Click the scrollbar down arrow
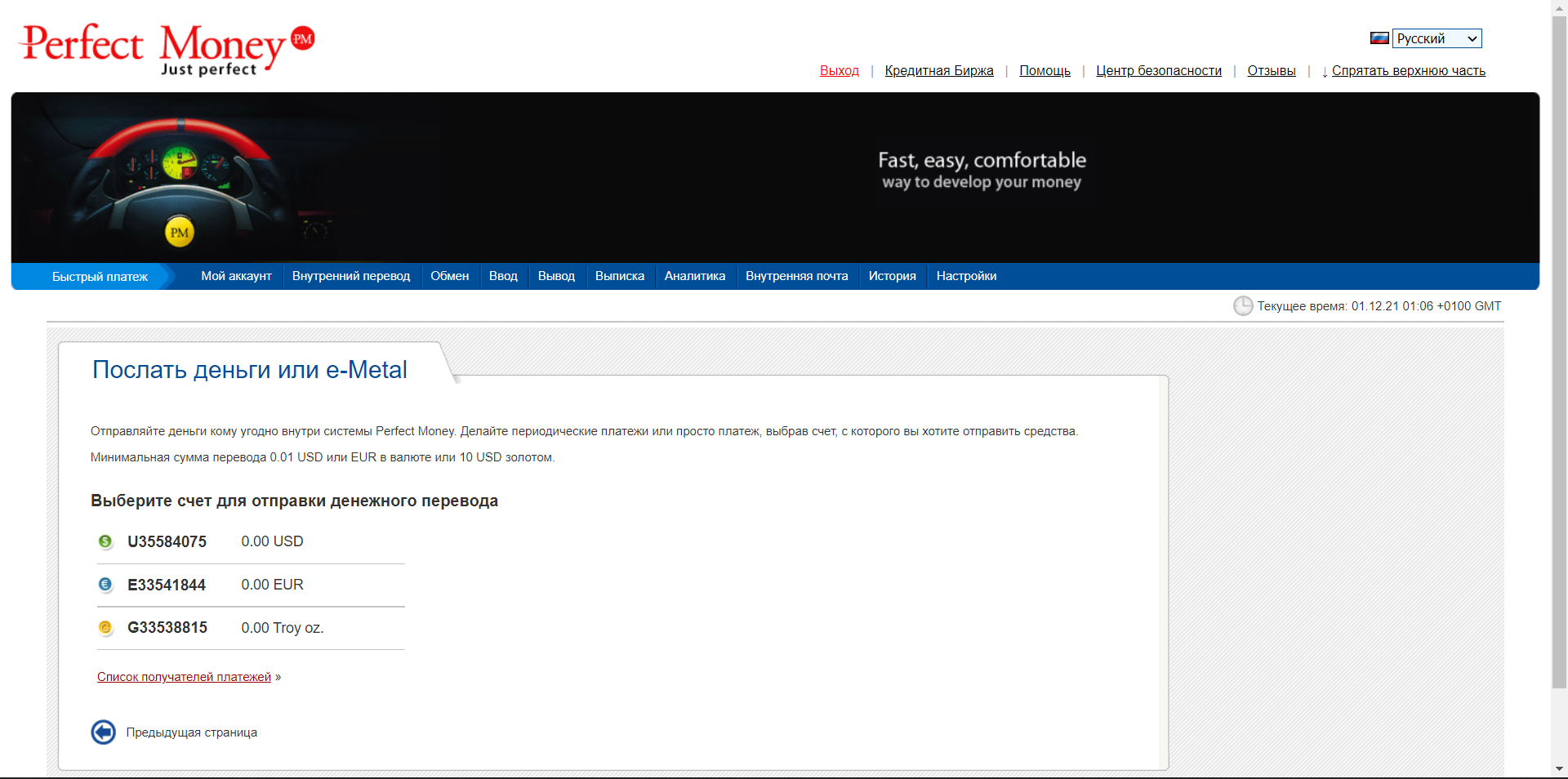Screen dimensions: 1568x779 1560,769
